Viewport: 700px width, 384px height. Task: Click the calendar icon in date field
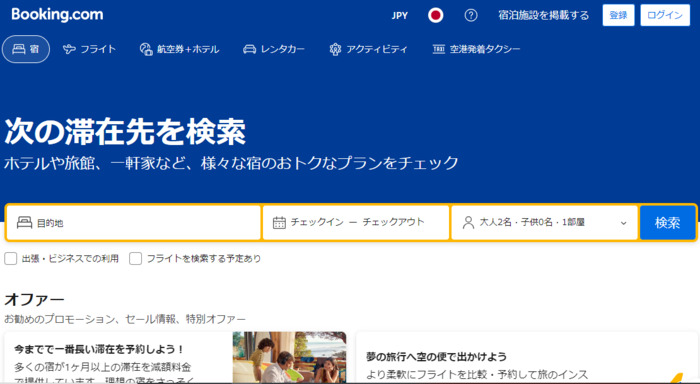click(279, 222)
